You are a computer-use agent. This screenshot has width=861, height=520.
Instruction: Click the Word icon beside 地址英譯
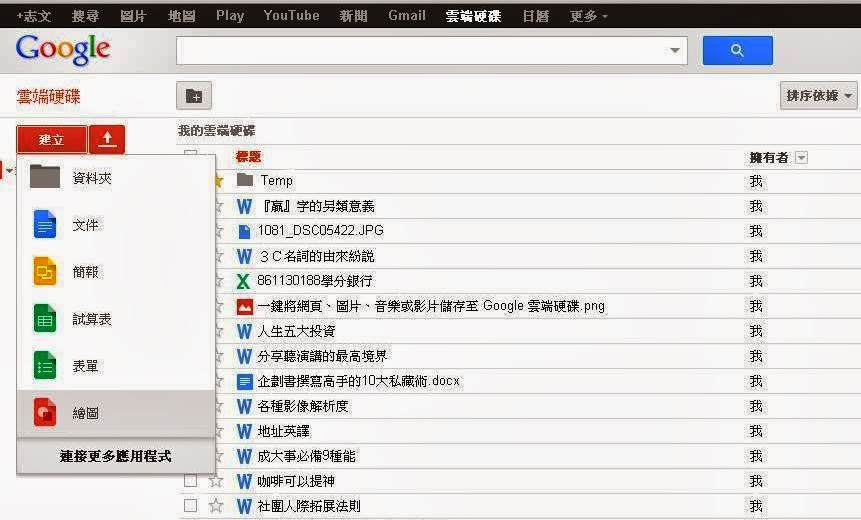coord(244,432)
